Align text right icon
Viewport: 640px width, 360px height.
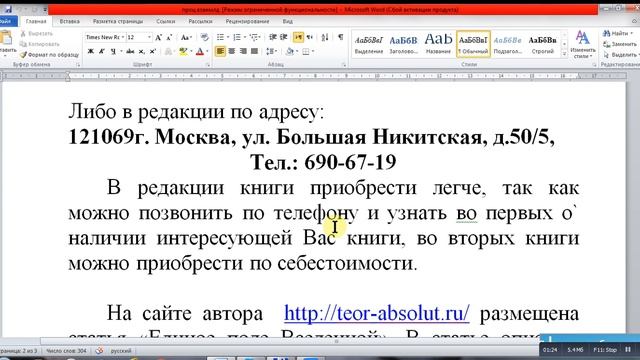[x=243, y=51]
